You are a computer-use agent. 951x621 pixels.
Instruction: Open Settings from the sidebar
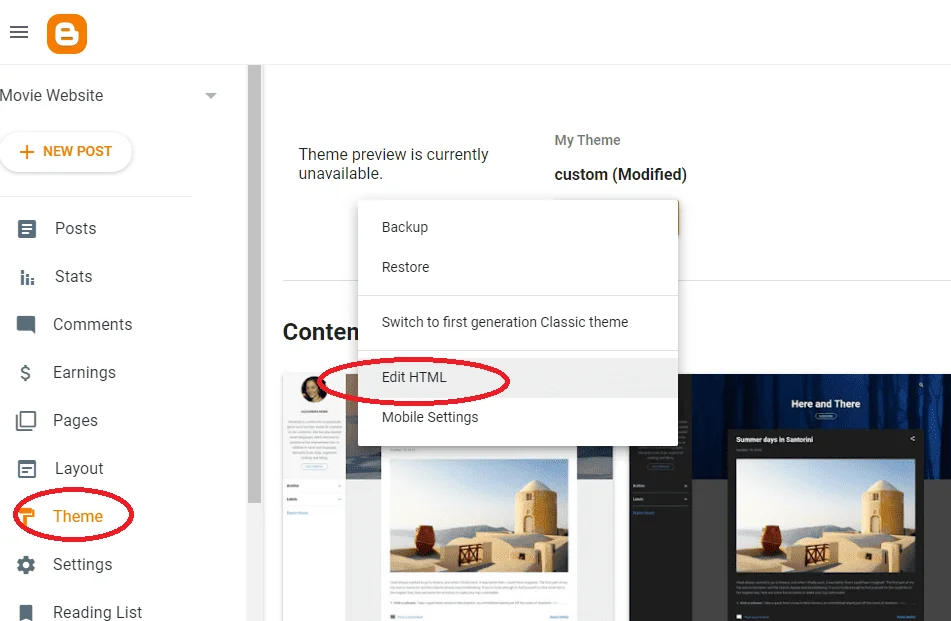pyautogui.click(x=82, y=564)
